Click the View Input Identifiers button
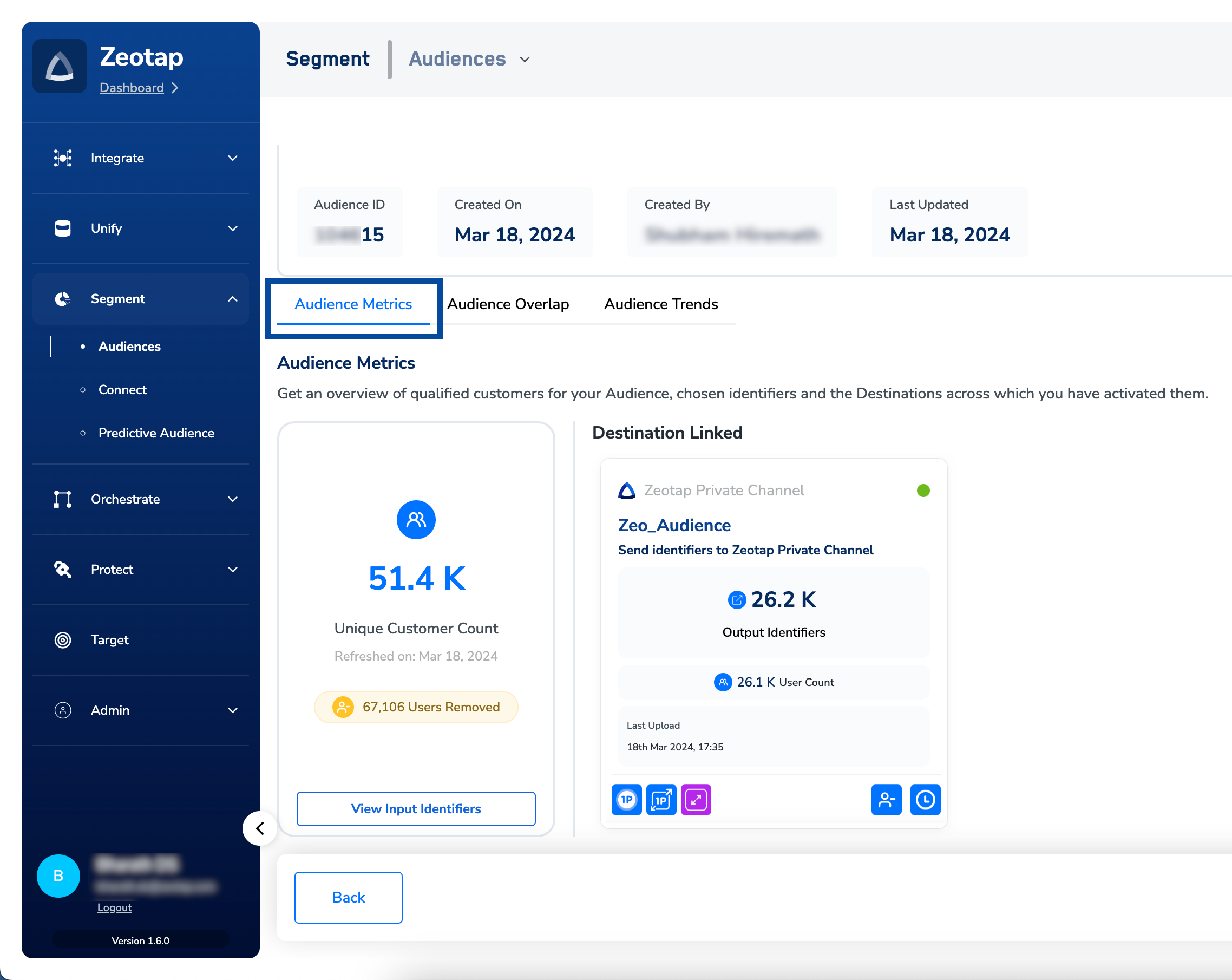Screen dimensions: 1232x980 tap(415, 808)
